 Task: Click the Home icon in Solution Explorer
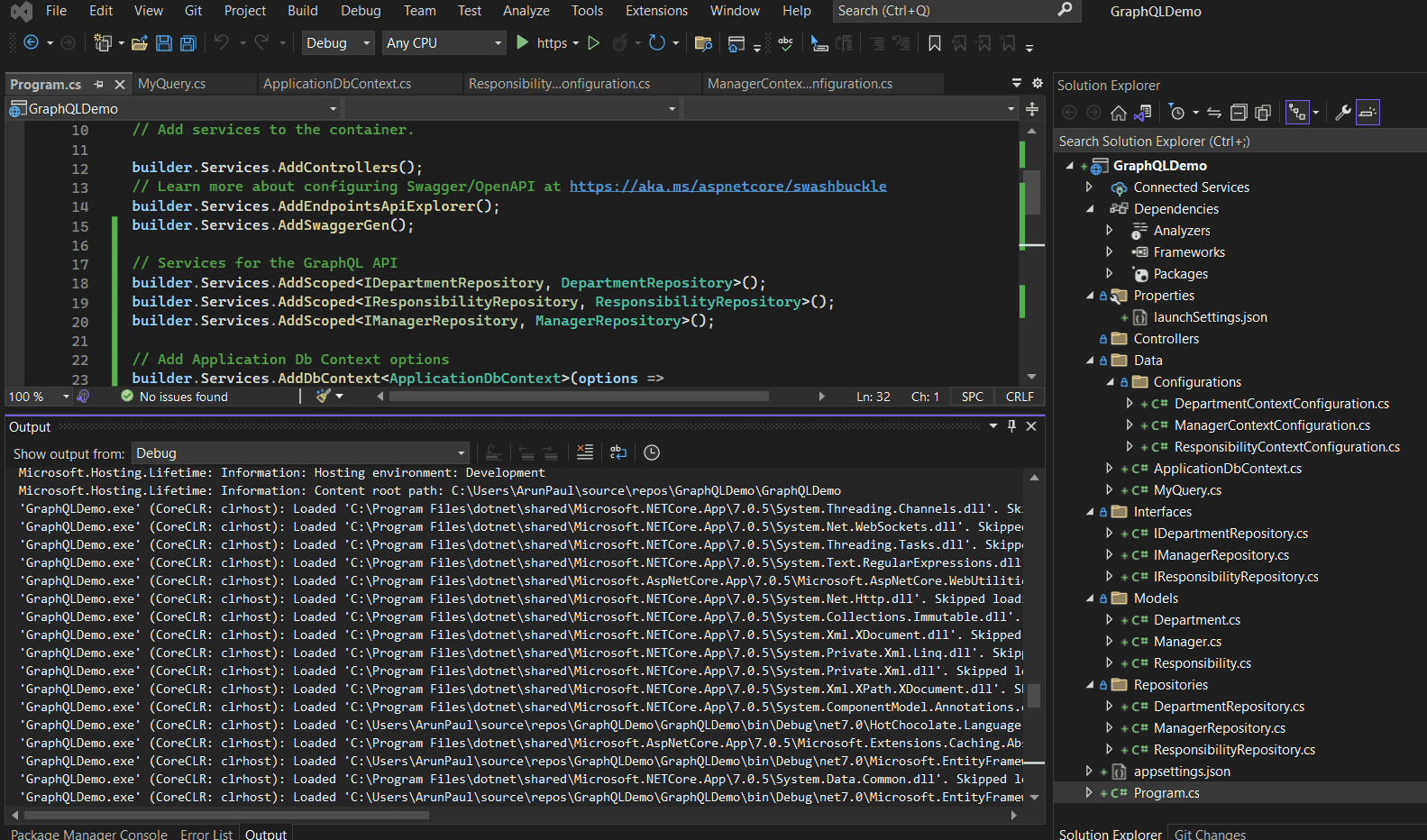pos(1118,113)
